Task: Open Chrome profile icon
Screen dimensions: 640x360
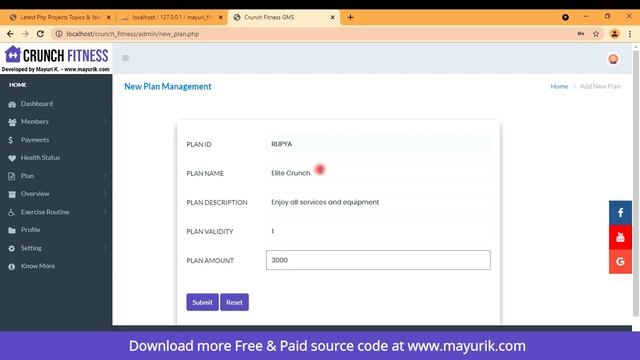Action: 614,34
